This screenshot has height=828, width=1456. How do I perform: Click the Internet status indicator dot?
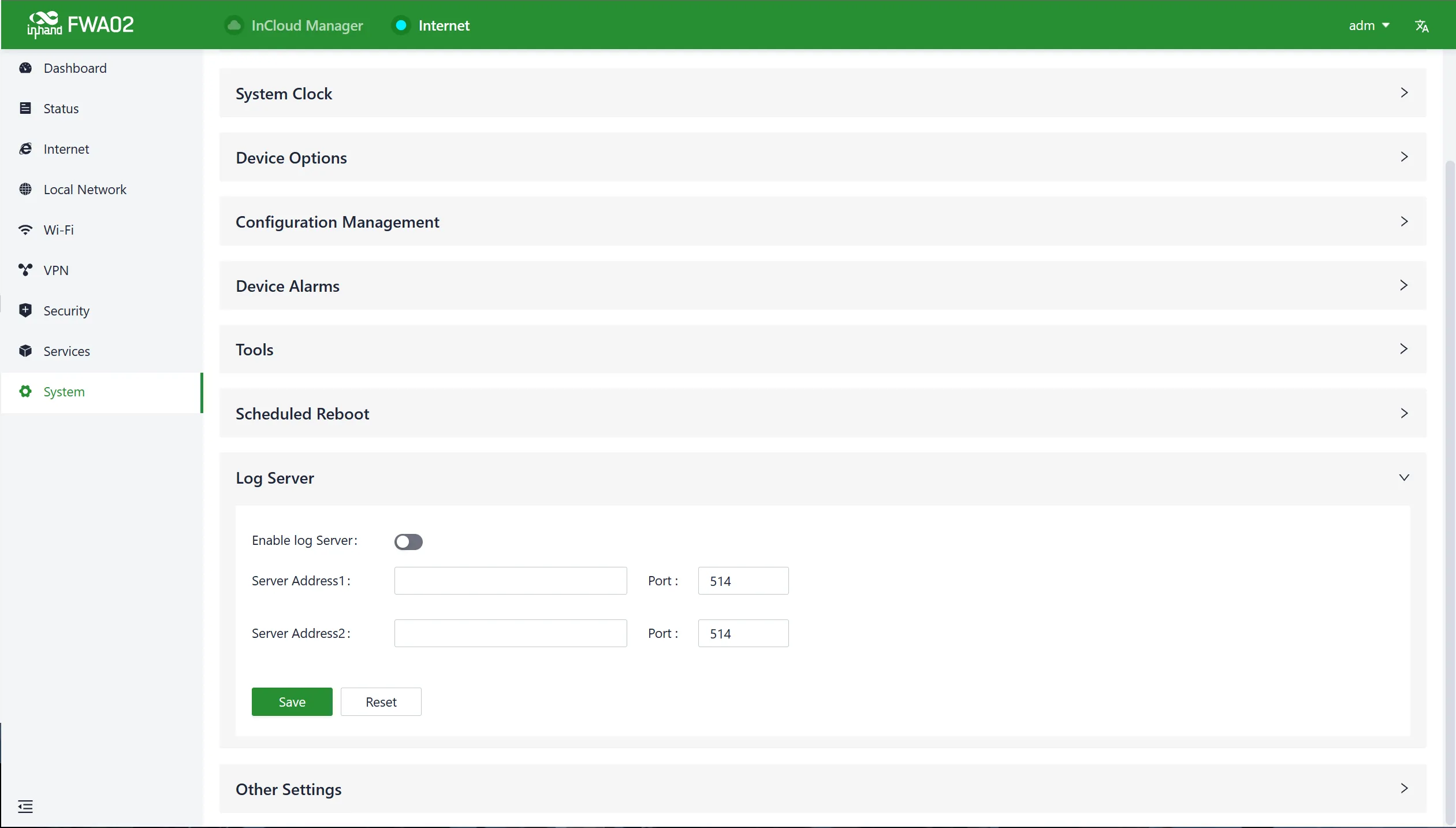(401, 25)
